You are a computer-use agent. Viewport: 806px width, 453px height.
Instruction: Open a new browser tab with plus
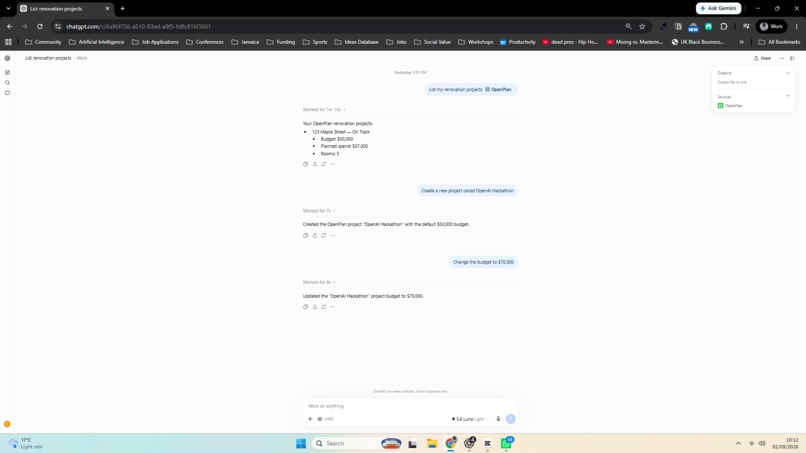point(122,8)
